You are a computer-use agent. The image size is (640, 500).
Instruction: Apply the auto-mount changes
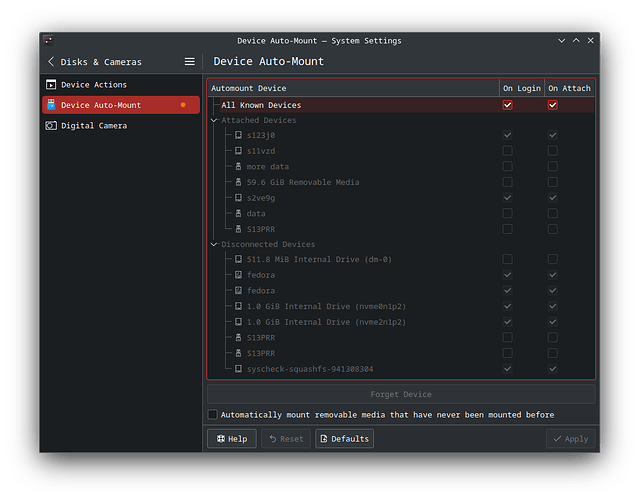571,439
